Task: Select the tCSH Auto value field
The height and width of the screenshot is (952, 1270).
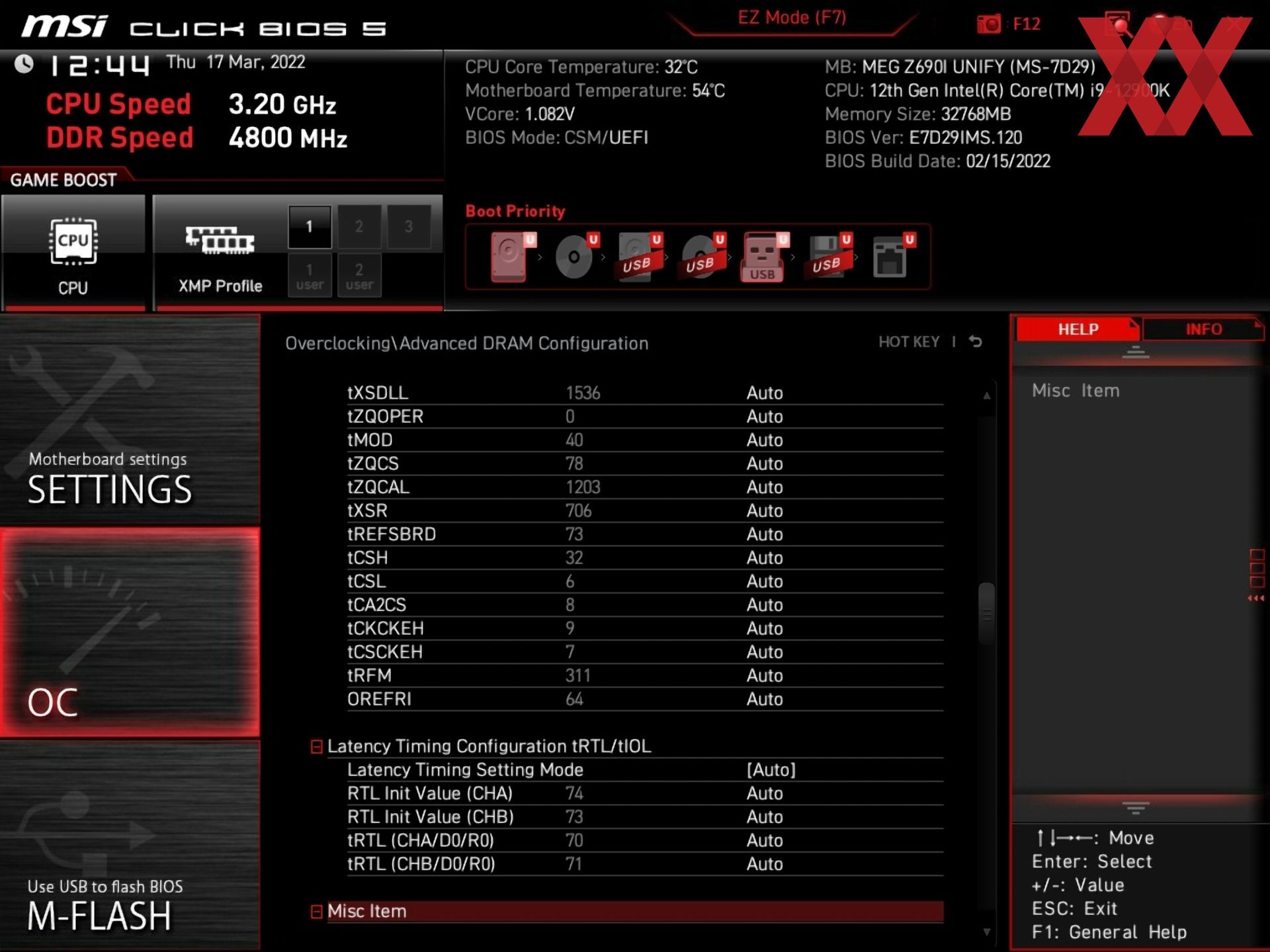Action: [765, 558]
